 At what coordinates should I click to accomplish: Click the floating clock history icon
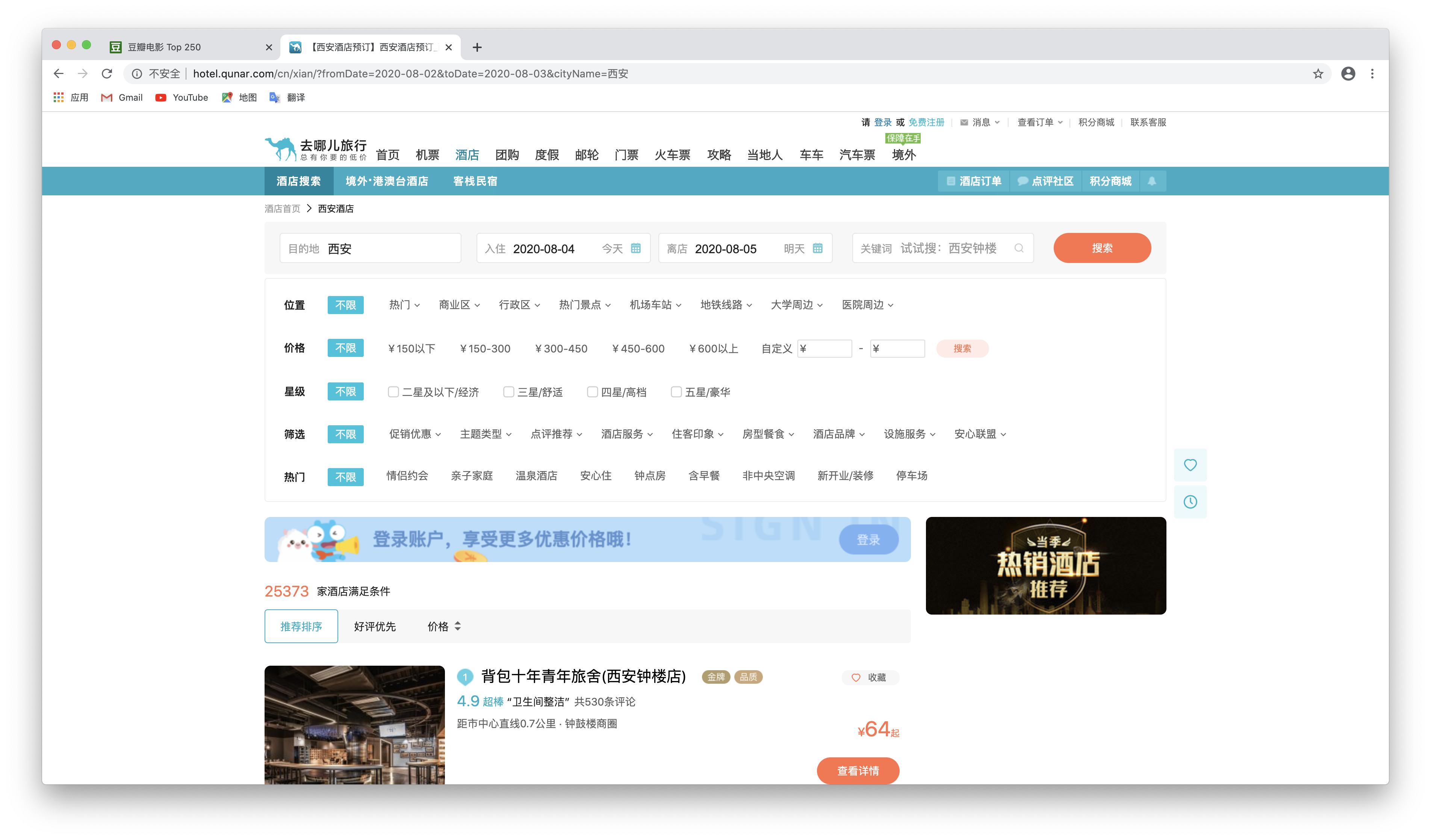tap(1191, 501)
